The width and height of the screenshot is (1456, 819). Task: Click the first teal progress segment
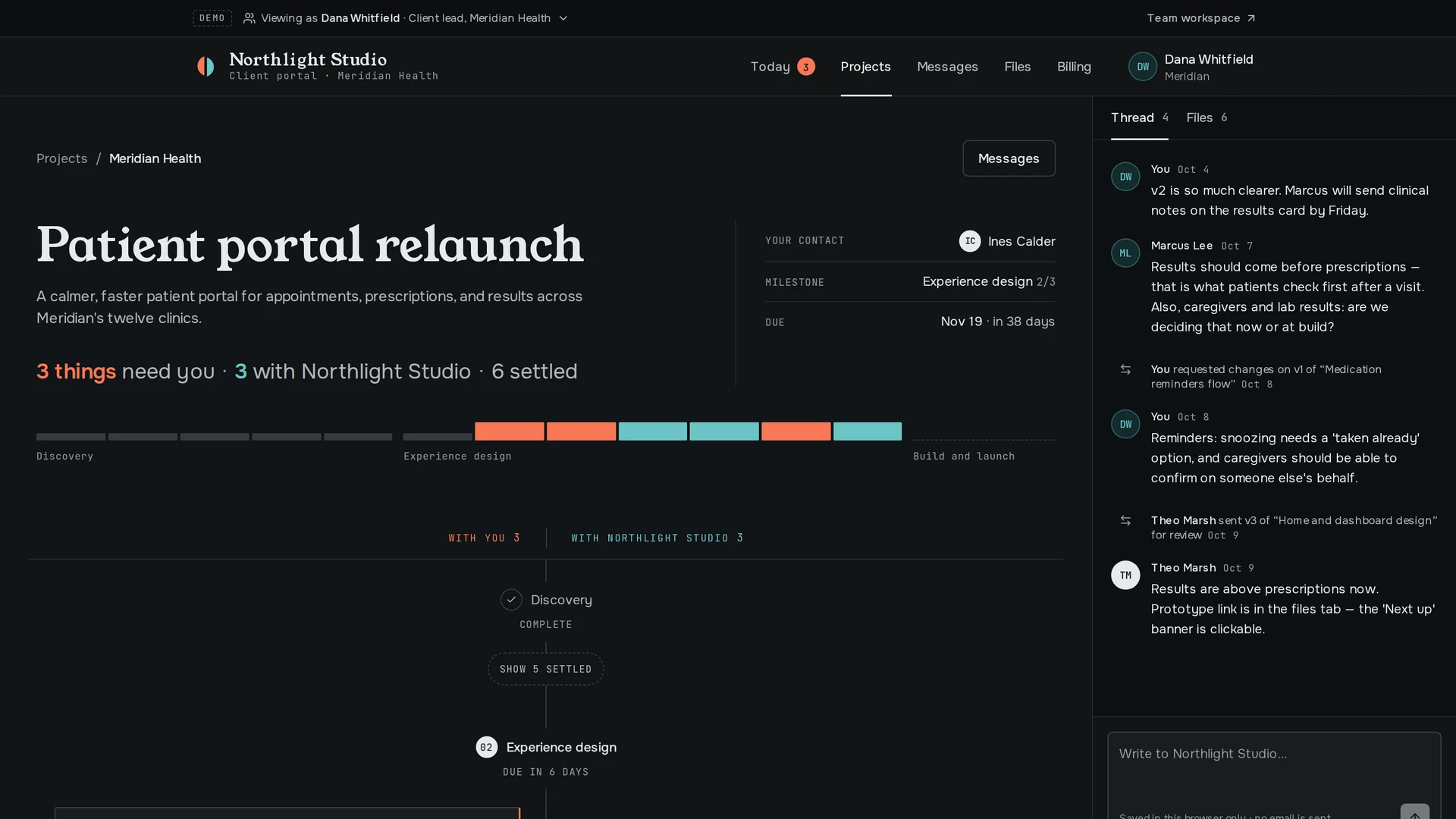pos(652,431)
